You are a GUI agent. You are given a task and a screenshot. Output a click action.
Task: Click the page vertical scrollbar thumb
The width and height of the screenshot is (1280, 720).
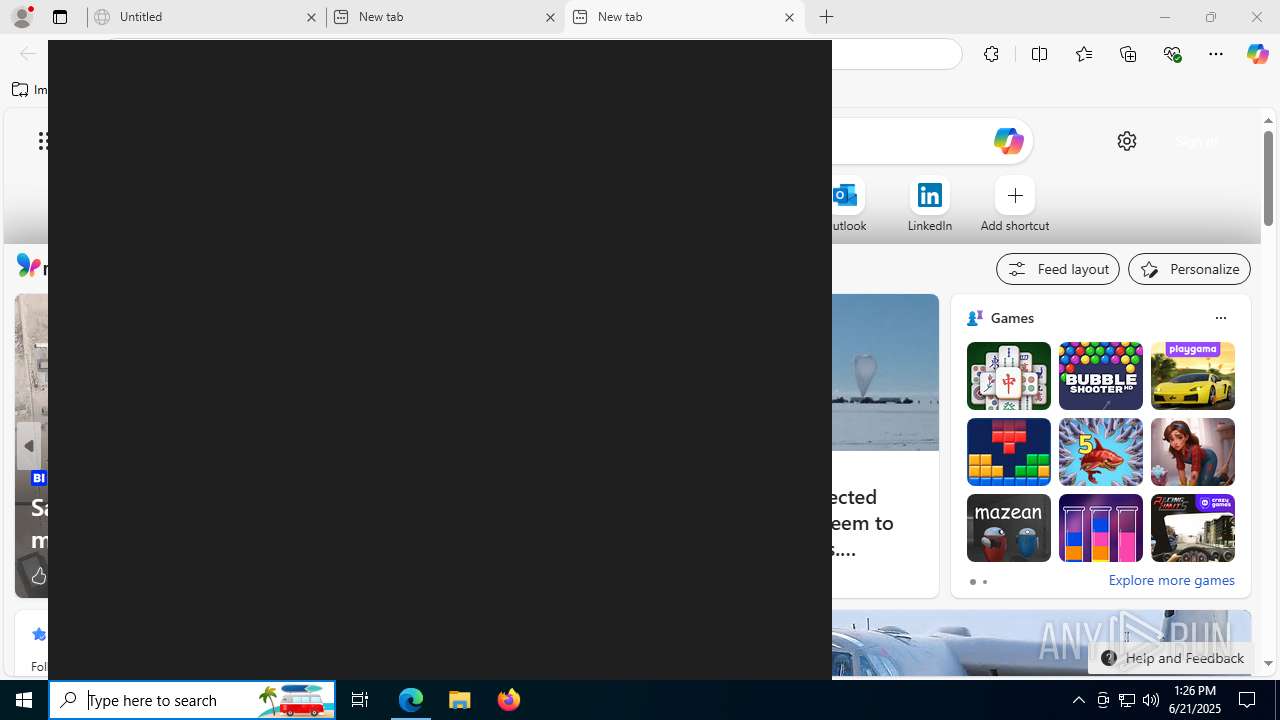(1268, 178)
